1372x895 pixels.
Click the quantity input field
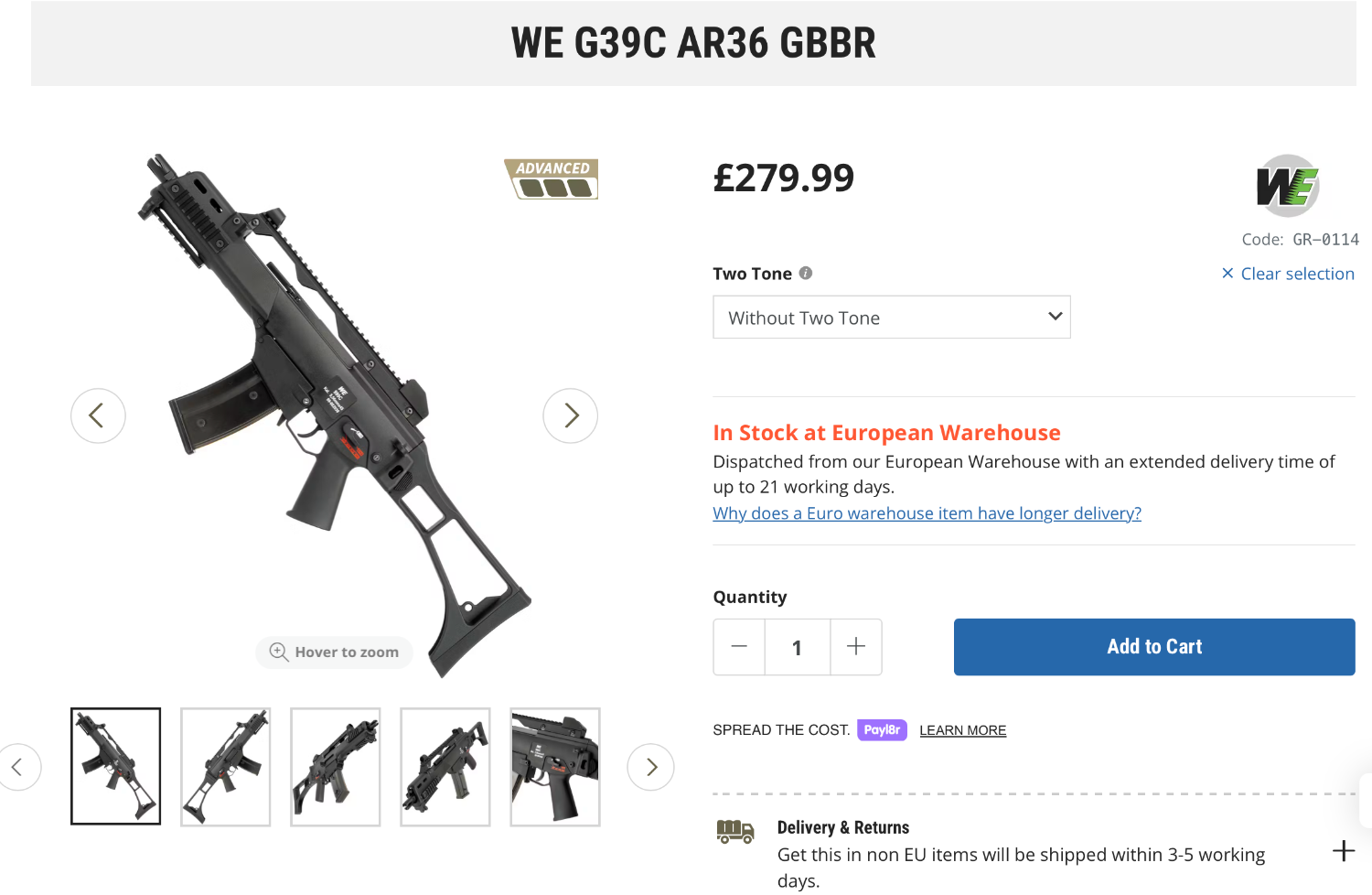[797, 647]
